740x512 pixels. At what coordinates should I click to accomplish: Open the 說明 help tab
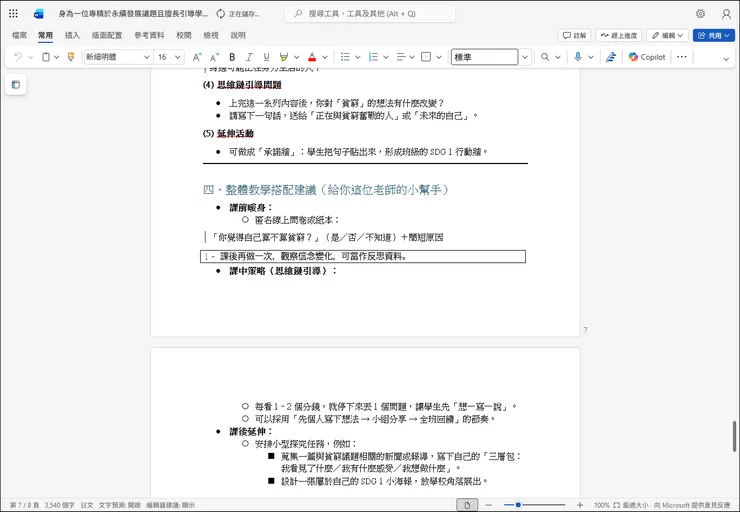[x=238, y=35]
